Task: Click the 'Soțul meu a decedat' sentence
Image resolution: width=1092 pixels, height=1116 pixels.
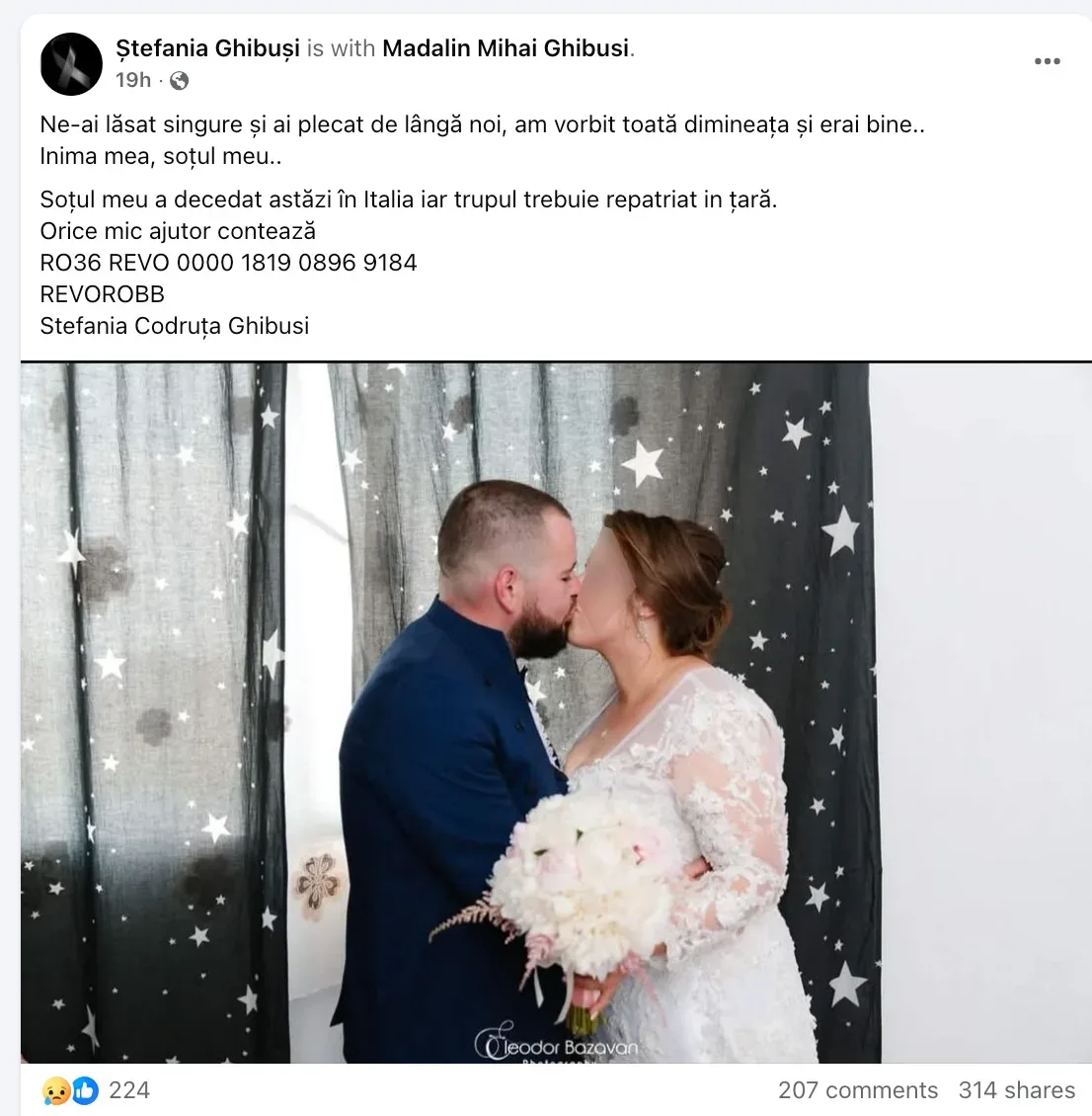Action: [409, 200]
